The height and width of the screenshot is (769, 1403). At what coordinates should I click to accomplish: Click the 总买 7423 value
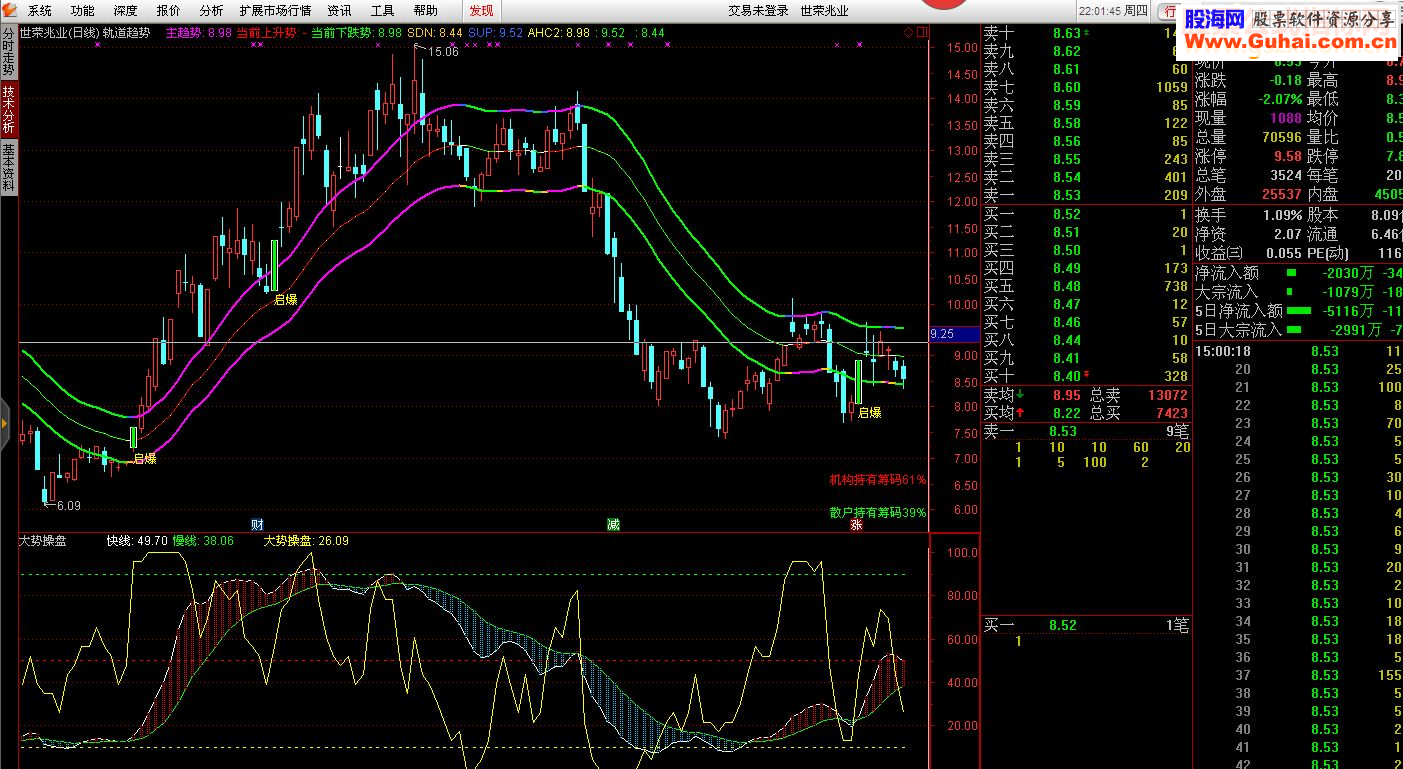click(x=1170, y=413)
